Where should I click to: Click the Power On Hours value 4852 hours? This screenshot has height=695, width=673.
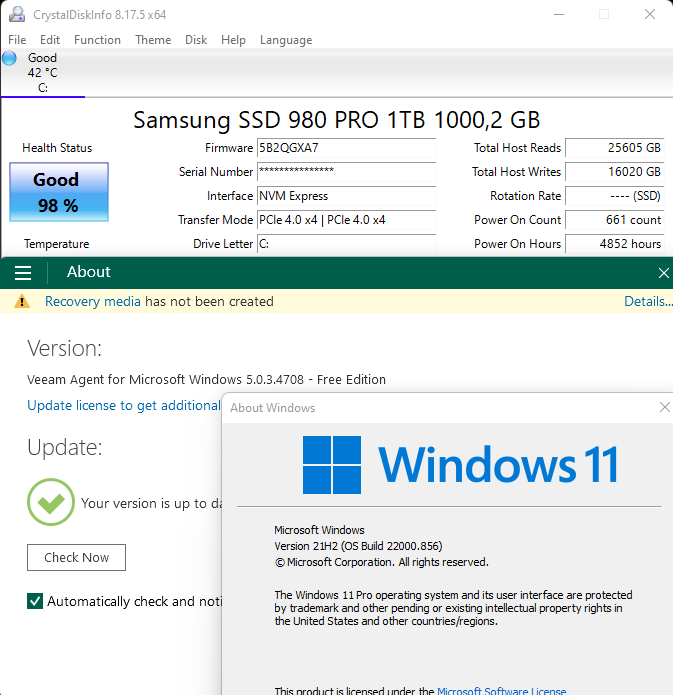(614, 243)
